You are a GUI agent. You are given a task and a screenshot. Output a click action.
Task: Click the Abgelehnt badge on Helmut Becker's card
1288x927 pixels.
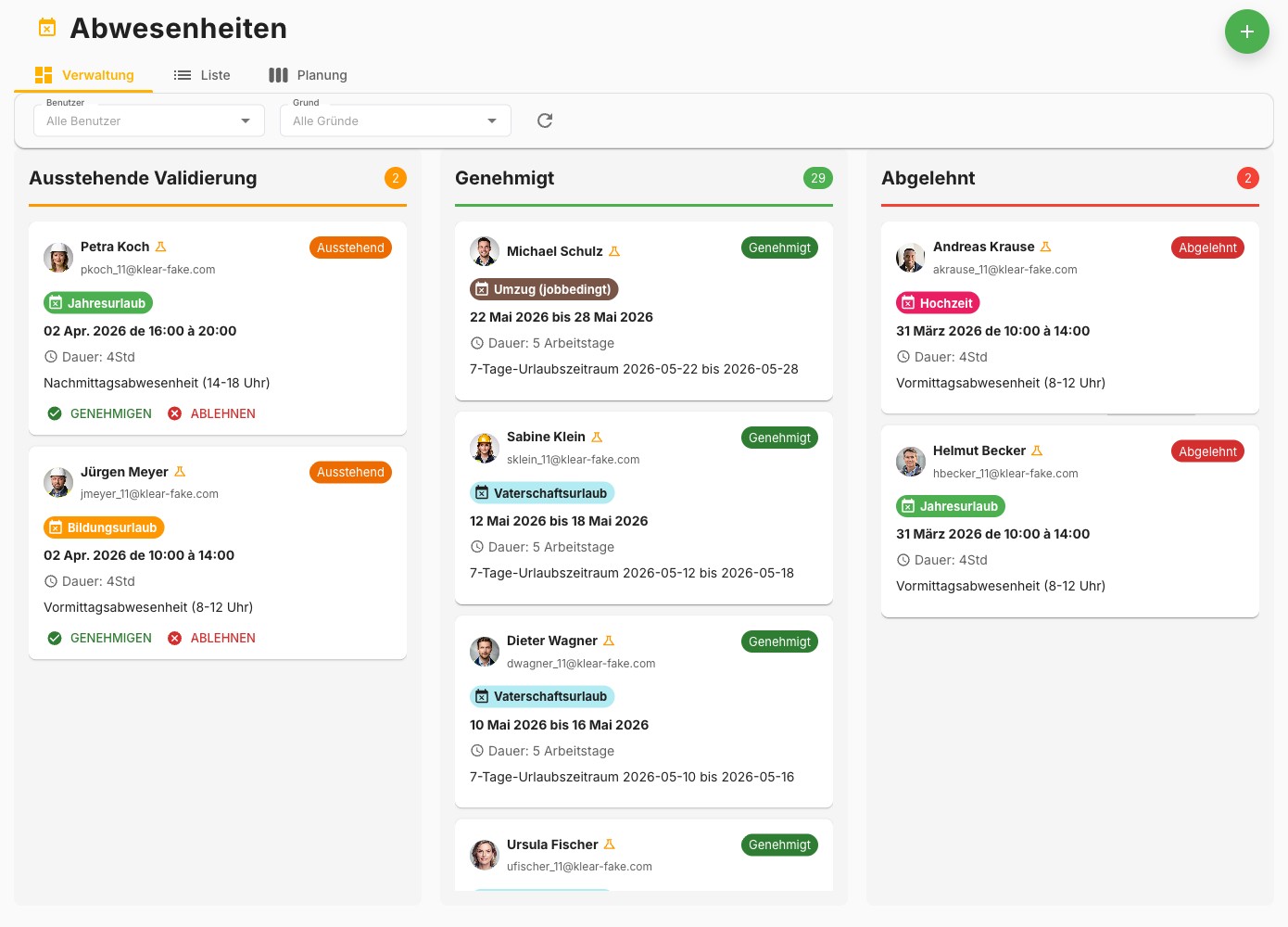click(x=1207, y=451)
